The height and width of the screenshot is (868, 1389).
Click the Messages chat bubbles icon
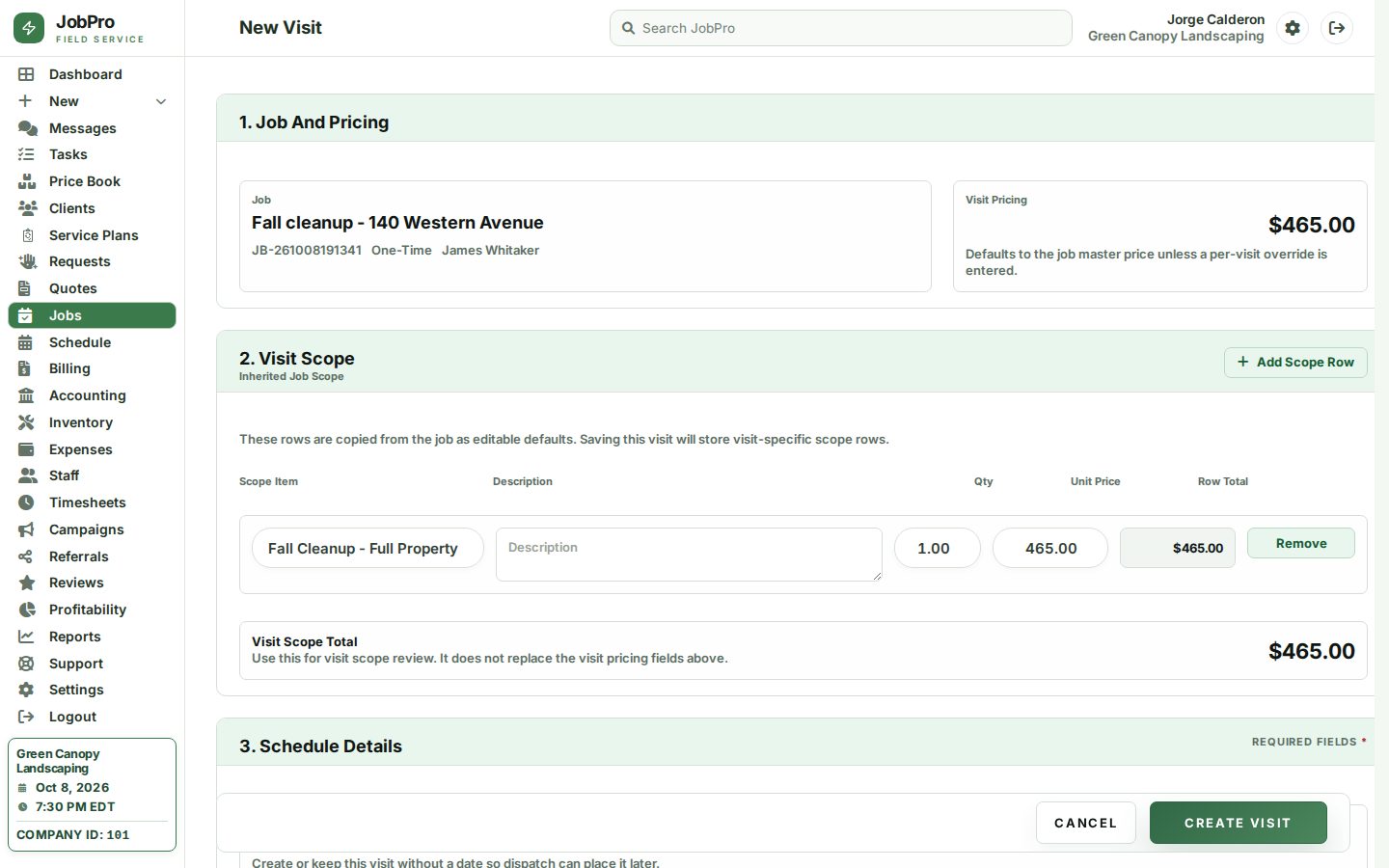click(x=27, y=128)
